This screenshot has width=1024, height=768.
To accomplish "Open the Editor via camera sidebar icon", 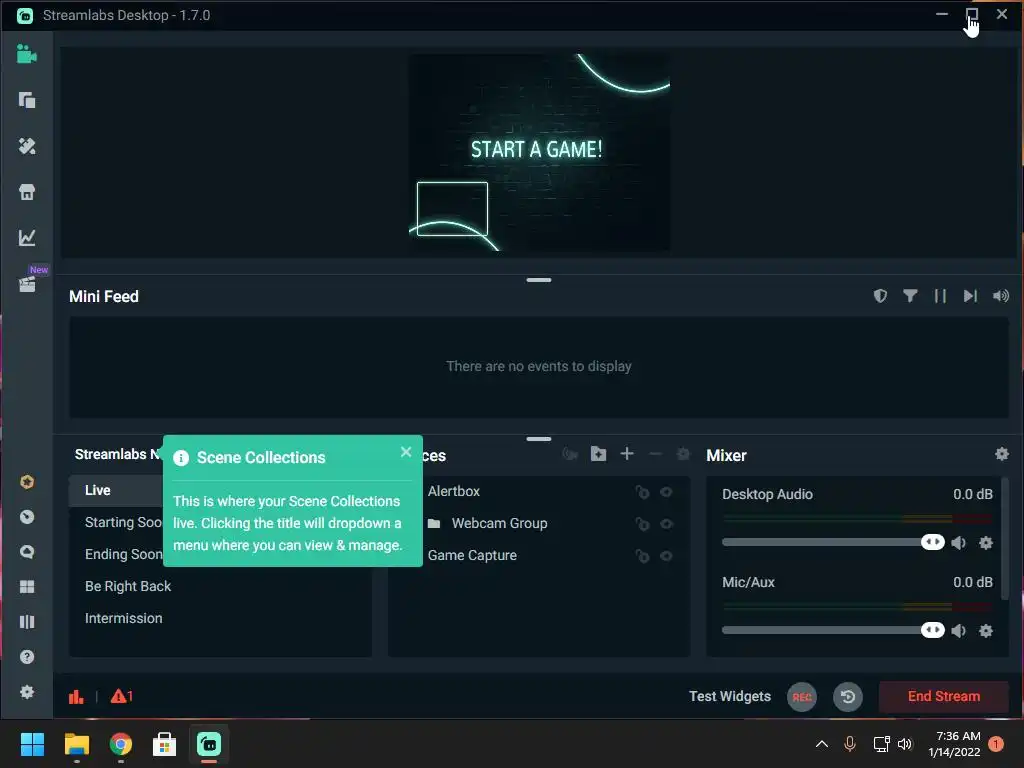I will pos(27,54).
